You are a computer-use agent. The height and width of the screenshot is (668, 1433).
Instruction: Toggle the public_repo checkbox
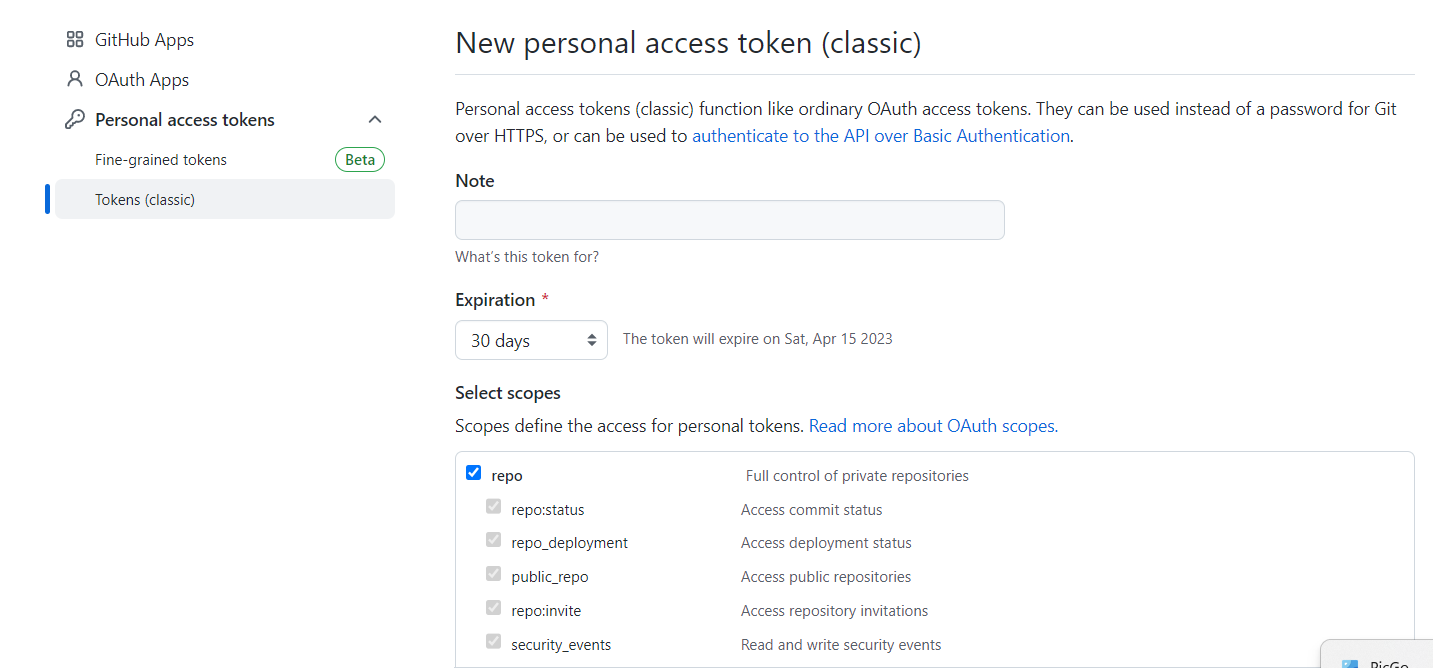coord(493,574)
